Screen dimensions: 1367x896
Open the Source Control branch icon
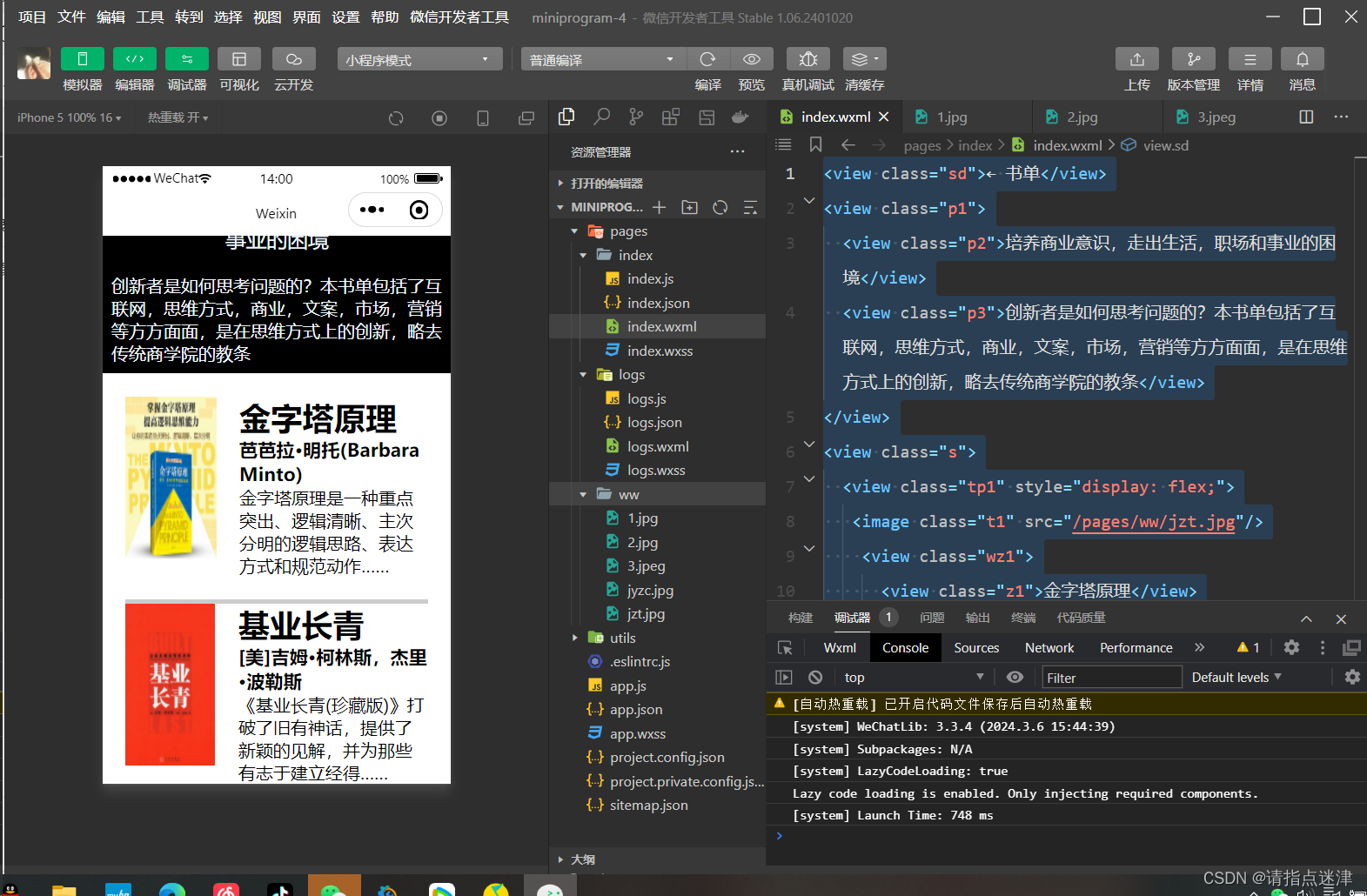tap(636, 117)
